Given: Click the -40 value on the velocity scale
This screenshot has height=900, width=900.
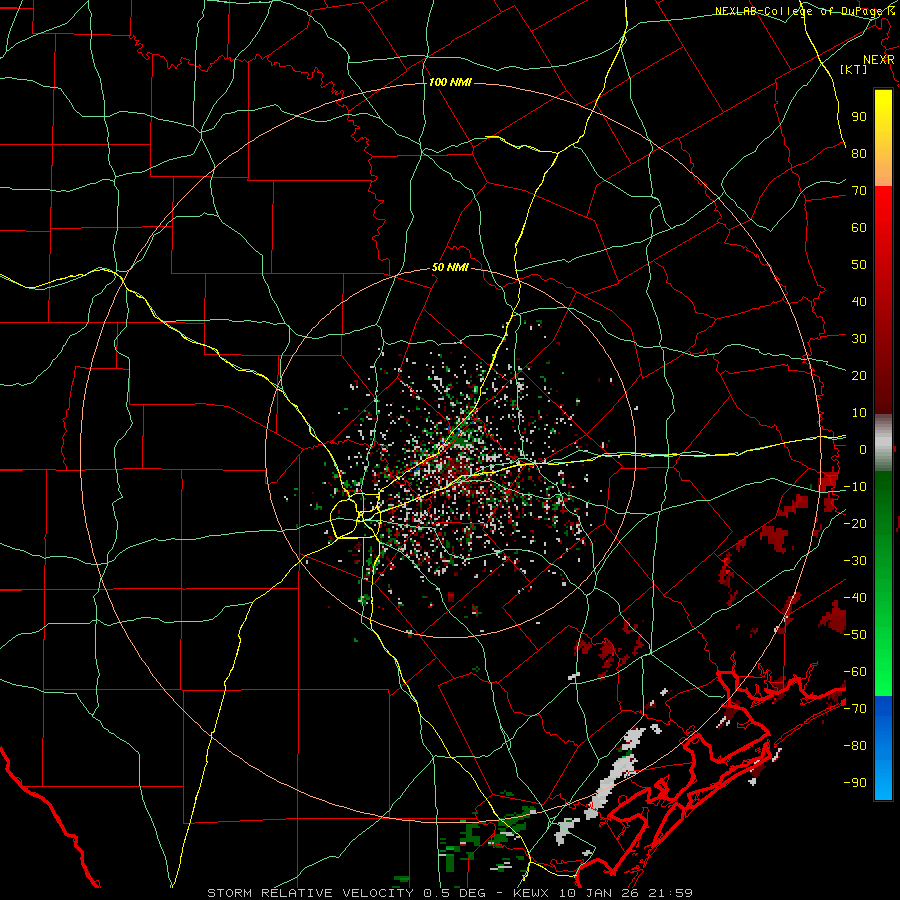Looking at the screenshot, I should coord(855,598).
